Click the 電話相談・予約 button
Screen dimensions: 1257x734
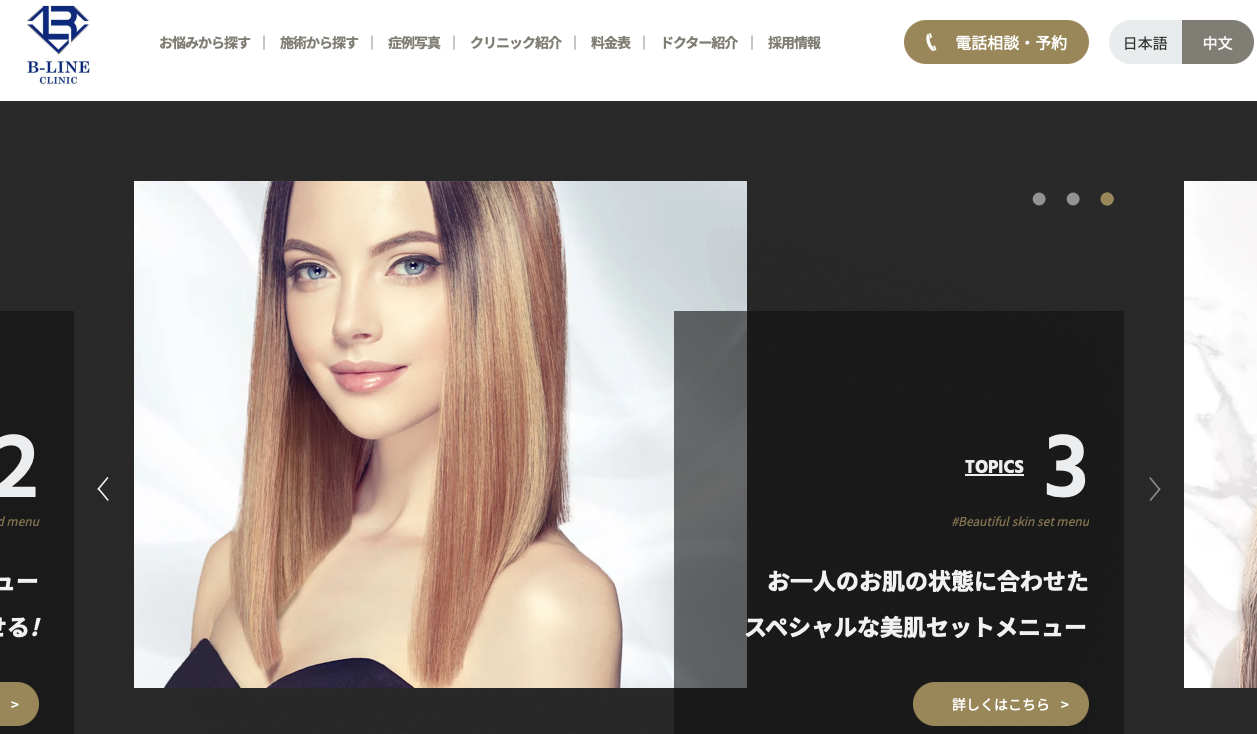click(996, 42)
